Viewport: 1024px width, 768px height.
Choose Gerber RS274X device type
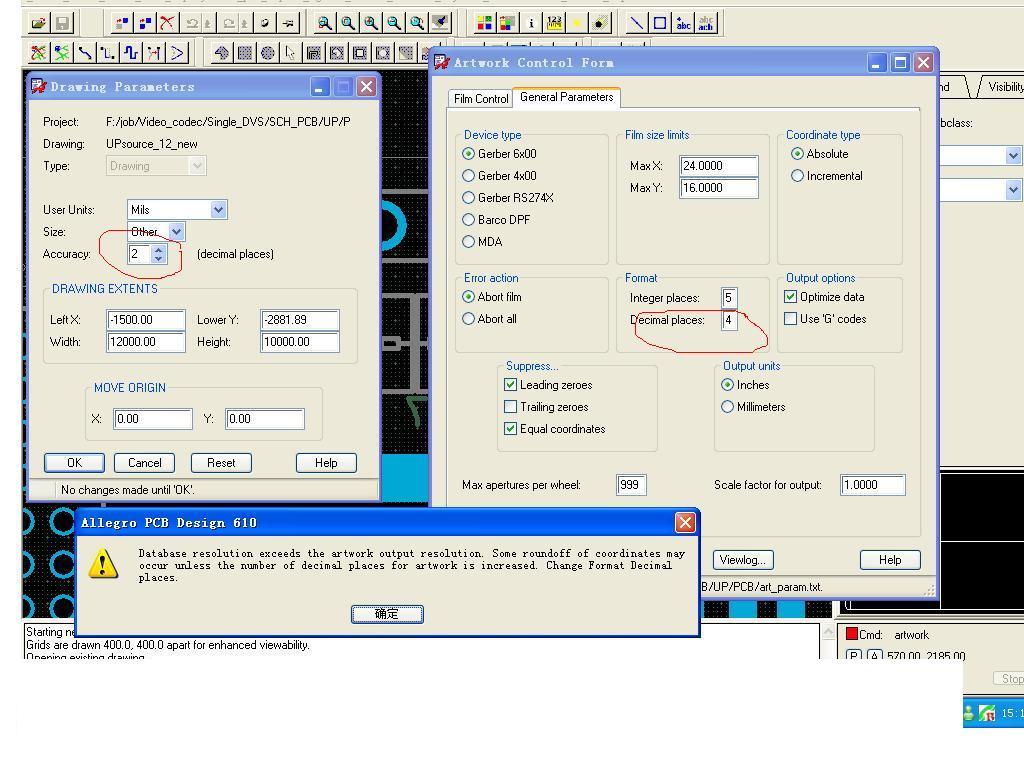pos(507,198)
